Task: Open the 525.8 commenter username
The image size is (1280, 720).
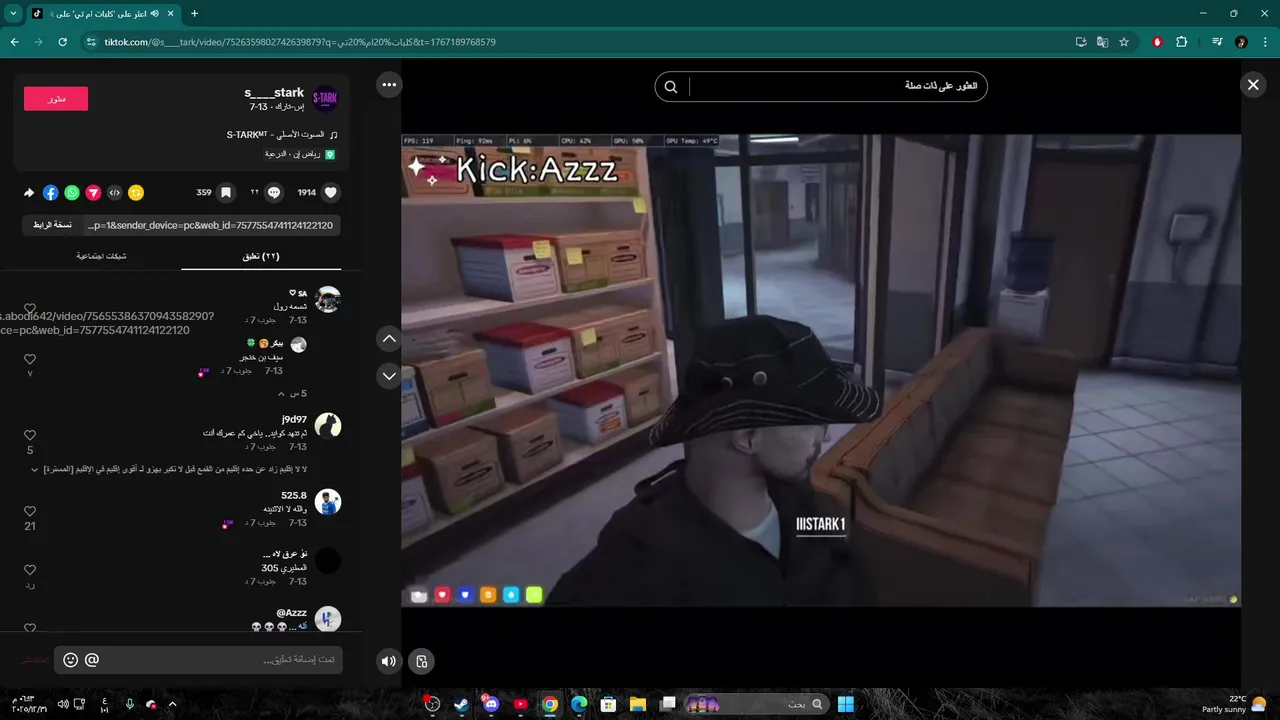Action: (x=294, y=495)
